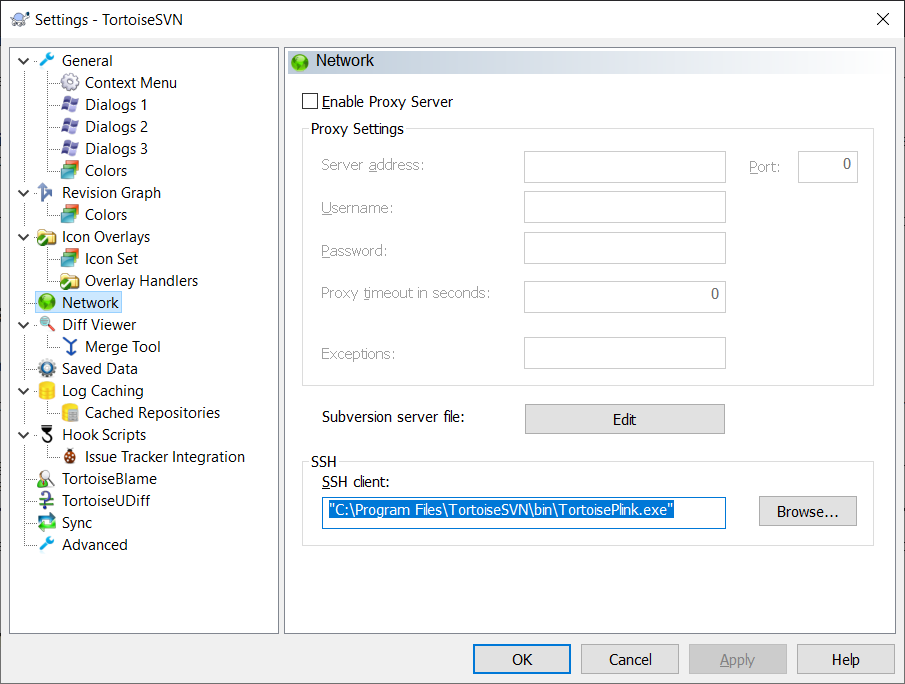
Task: Click Edit for Subversion server file
Action: tap(624, 419)
